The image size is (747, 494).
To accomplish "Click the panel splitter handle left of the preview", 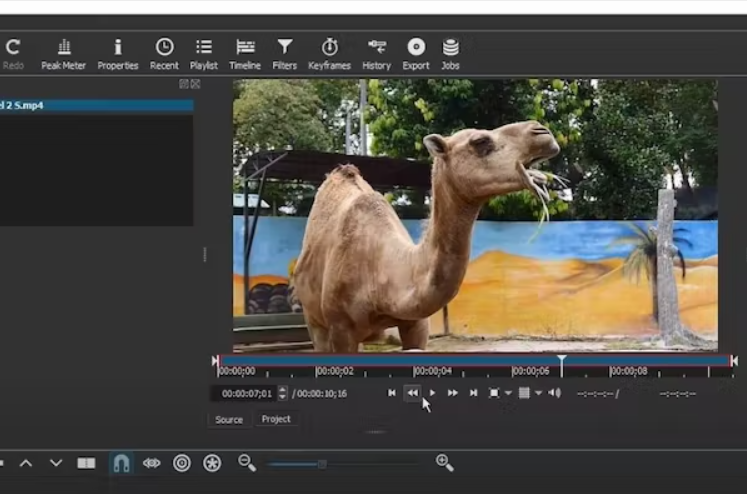I will tap(205, 254).
